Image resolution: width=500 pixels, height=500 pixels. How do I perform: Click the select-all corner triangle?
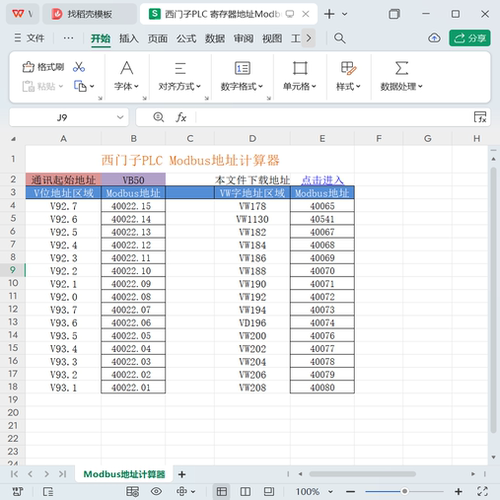point(13,139)
